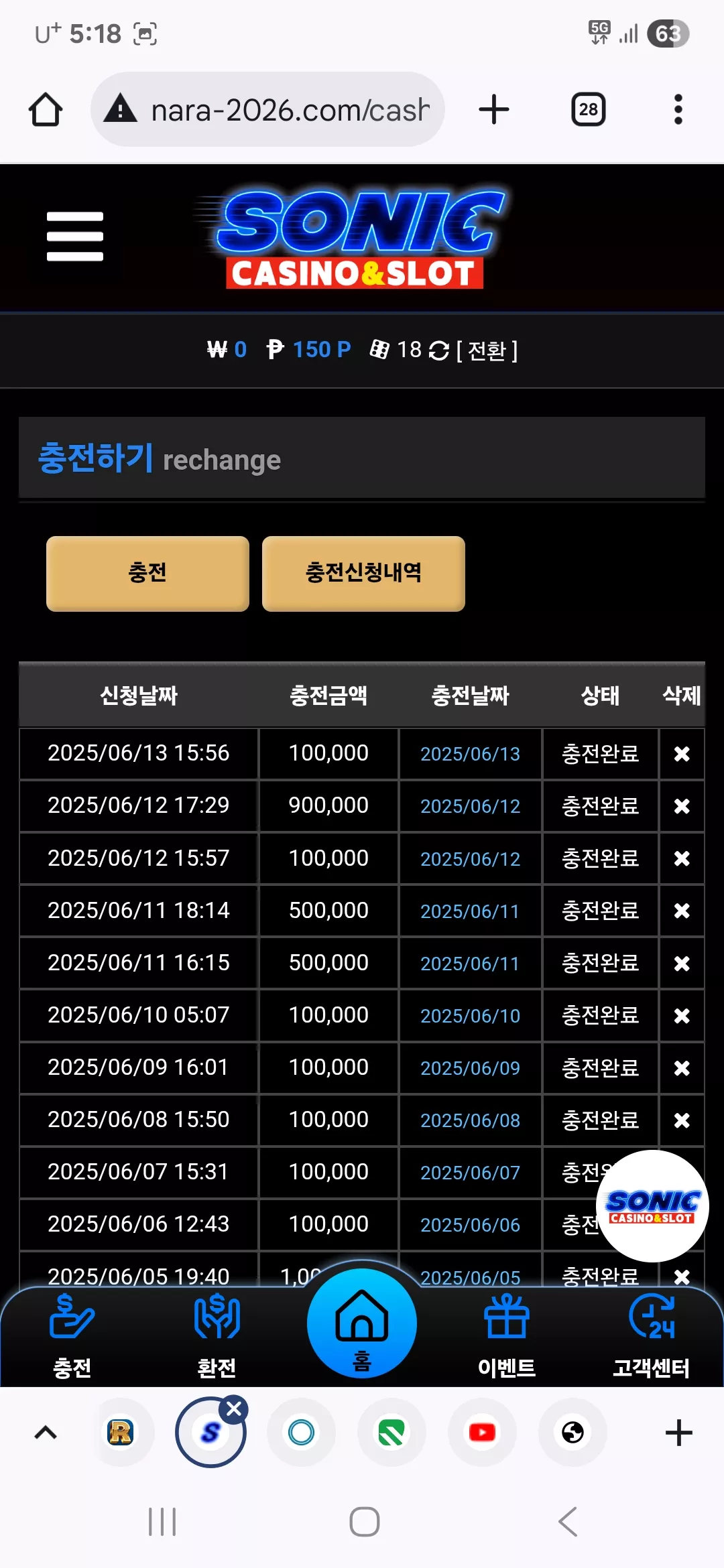The width and height of the screenshot is (724, 1568).
Task: Tap the floating Sonic logo bubble
Action: click(652, 1206)
